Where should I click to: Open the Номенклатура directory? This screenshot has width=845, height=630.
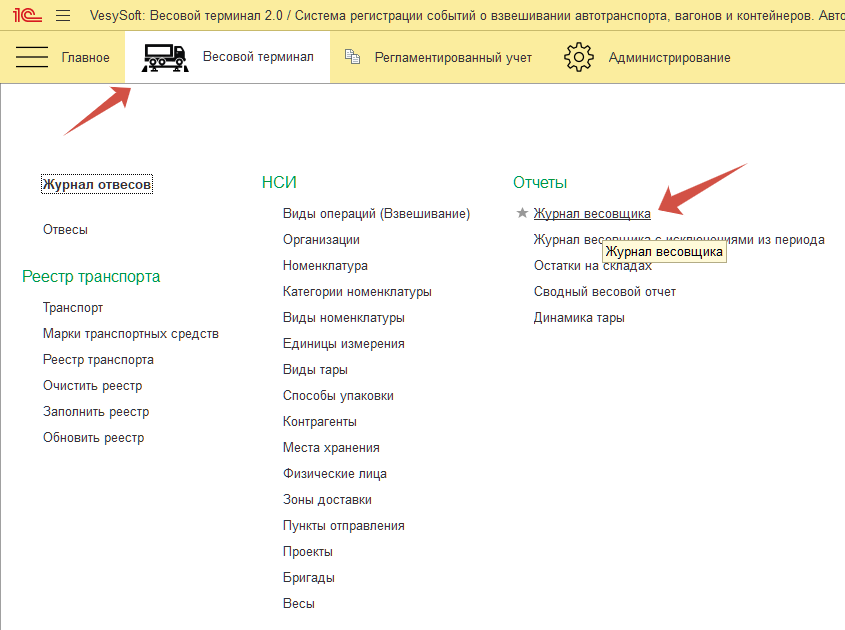click(x=325, y=265)
